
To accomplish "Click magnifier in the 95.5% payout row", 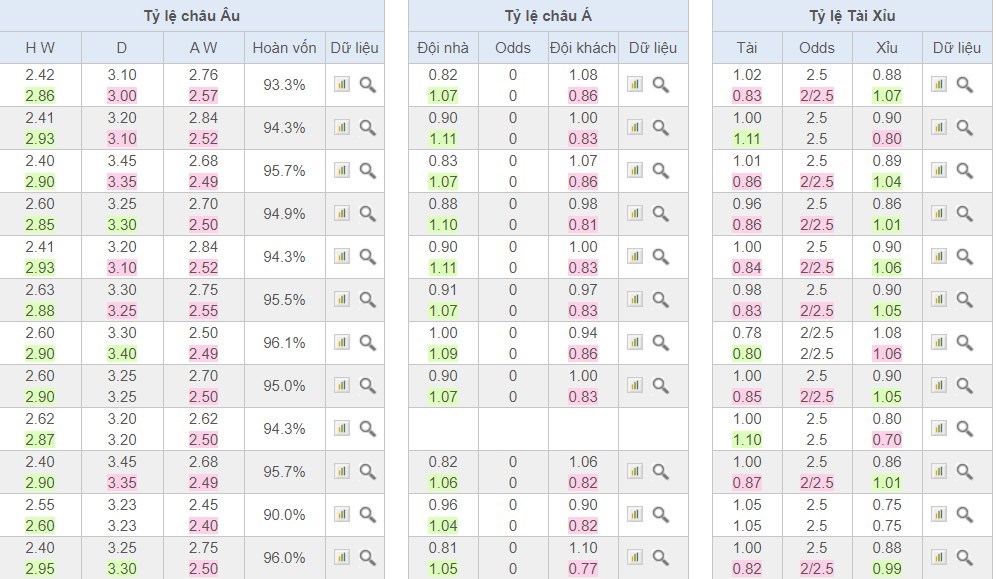I will (367, 300).
